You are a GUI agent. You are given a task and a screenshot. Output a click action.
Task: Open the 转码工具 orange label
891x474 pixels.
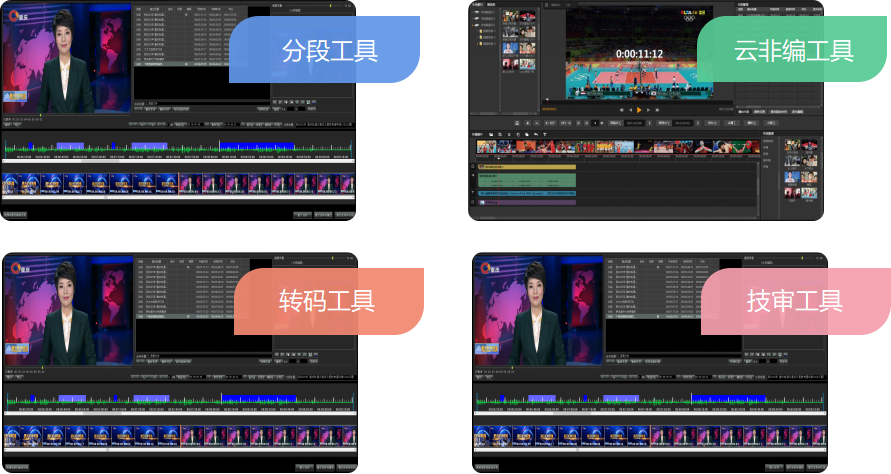click(328, 300)
